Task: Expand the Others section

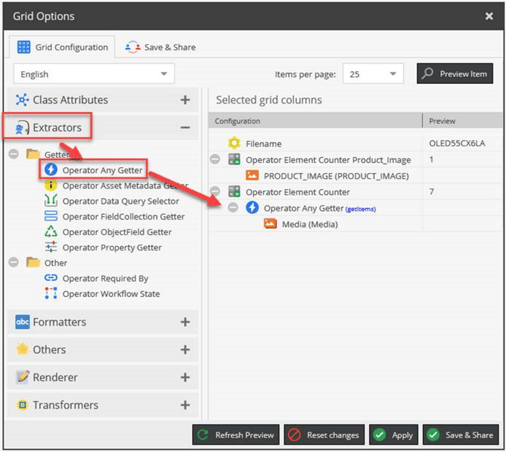Action: [x=185, y=349]
